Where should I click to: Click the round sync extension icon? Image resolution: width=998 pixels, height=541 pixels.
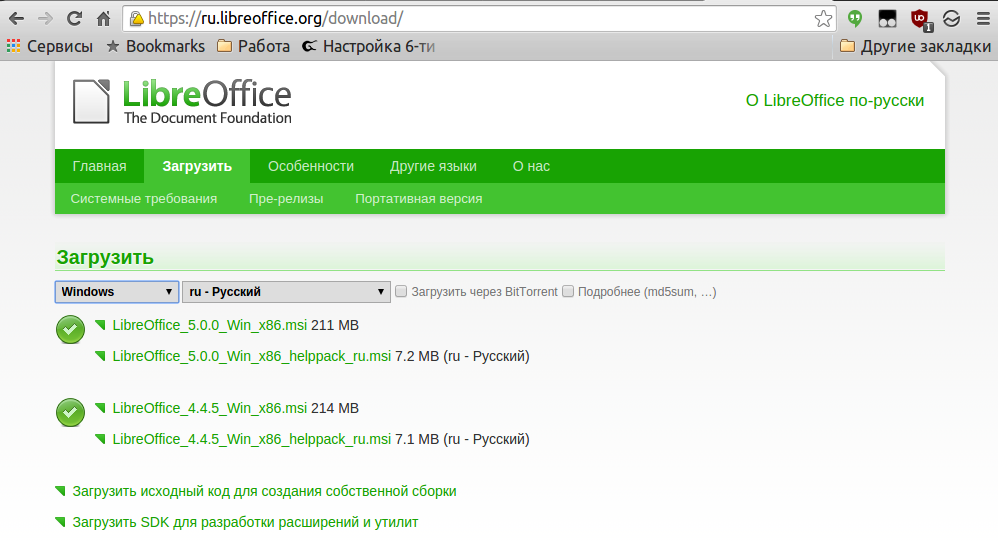[952, 19]
